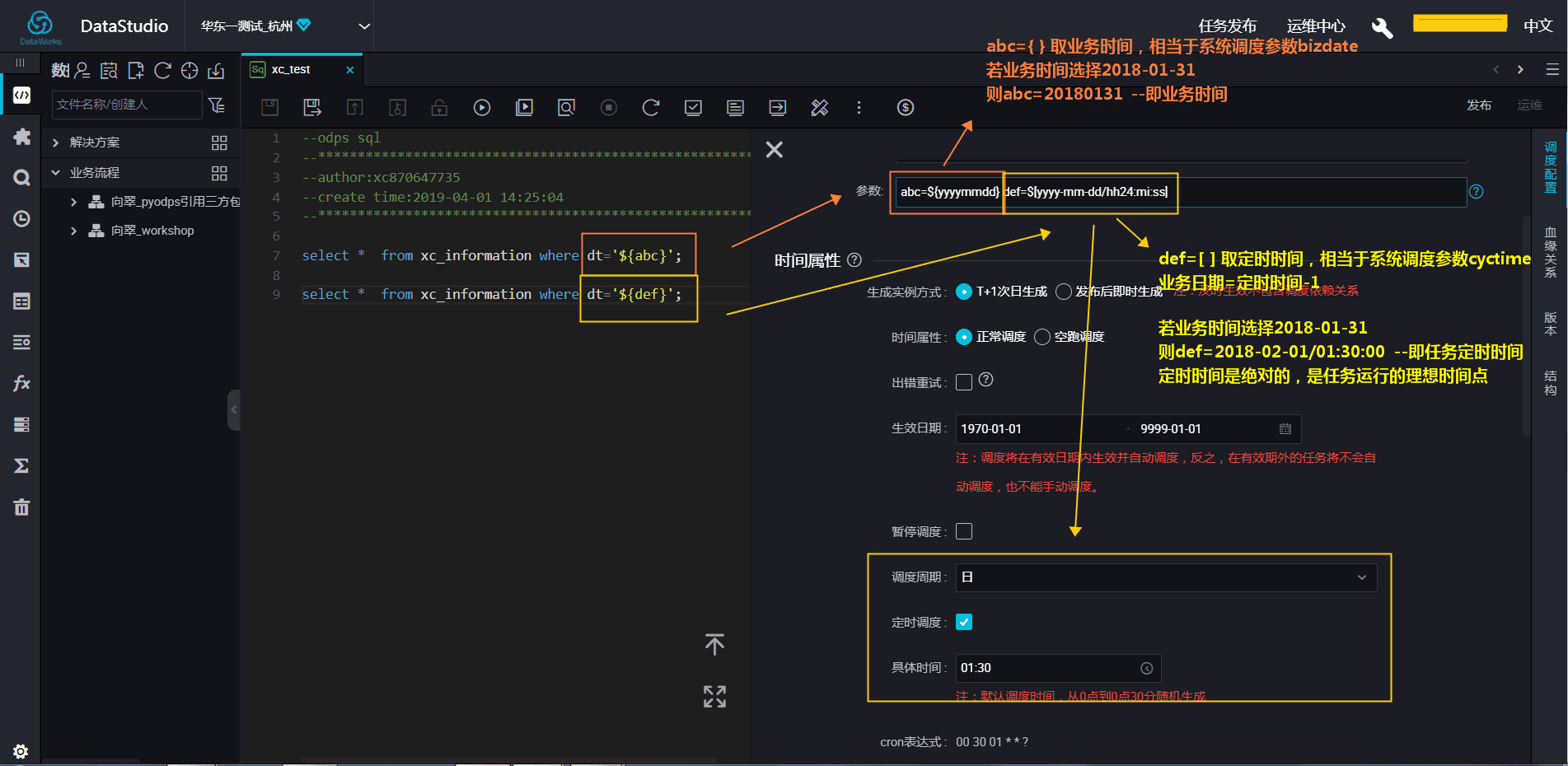
Task: Select the T+1次日生成 radio button
Action: 963,292
